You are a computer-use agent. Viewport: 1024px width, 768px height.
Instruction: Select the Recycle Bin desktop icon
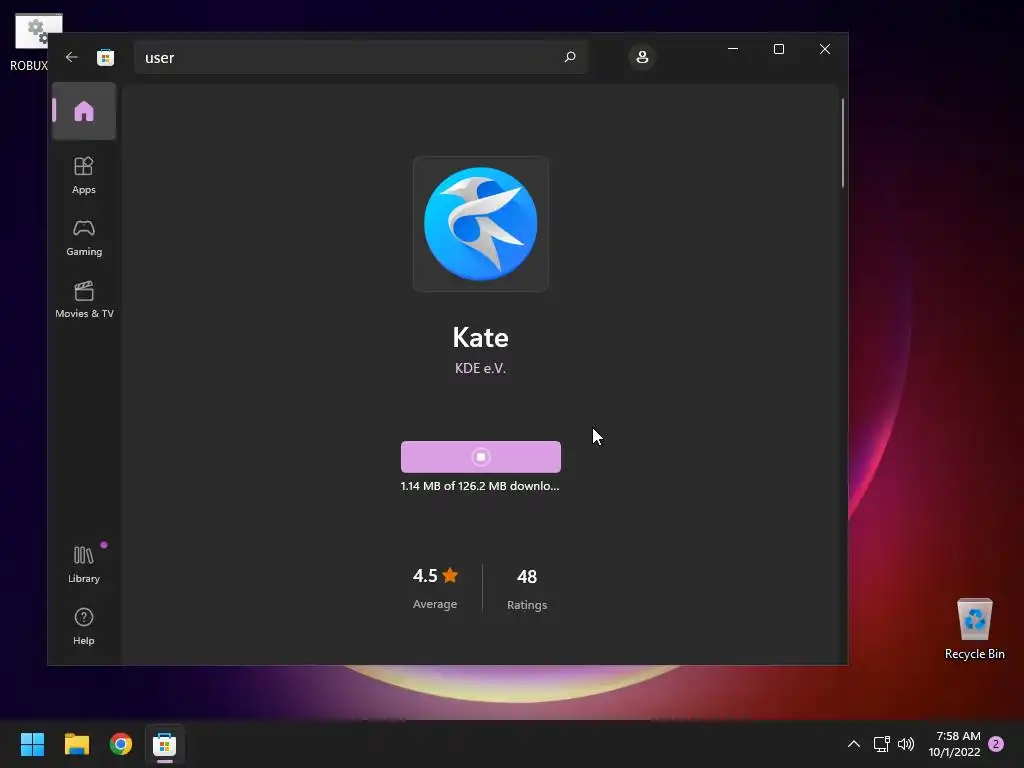974,629
